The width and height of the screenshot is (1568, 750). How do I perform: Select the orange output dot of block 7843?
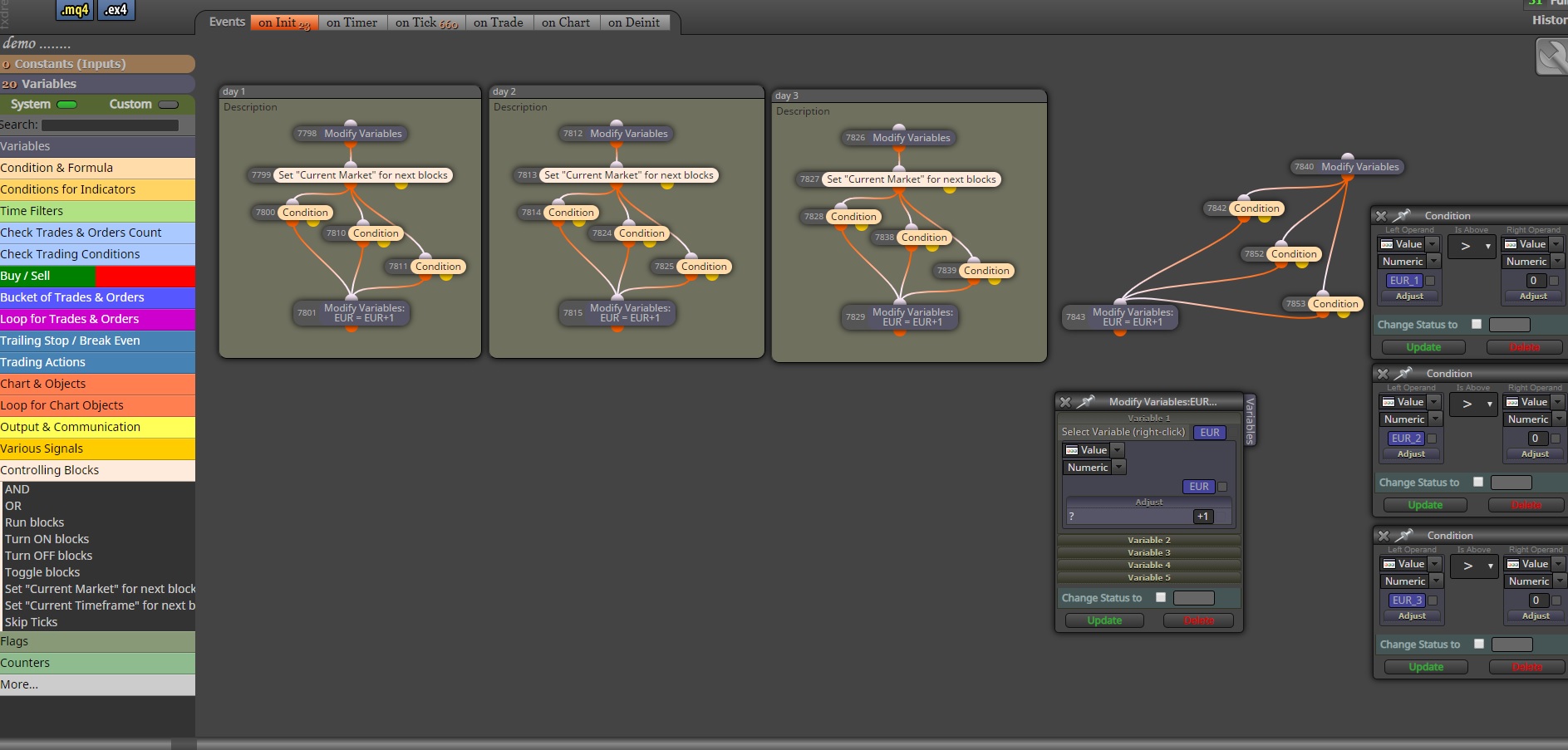click(x=1120, y=333)
